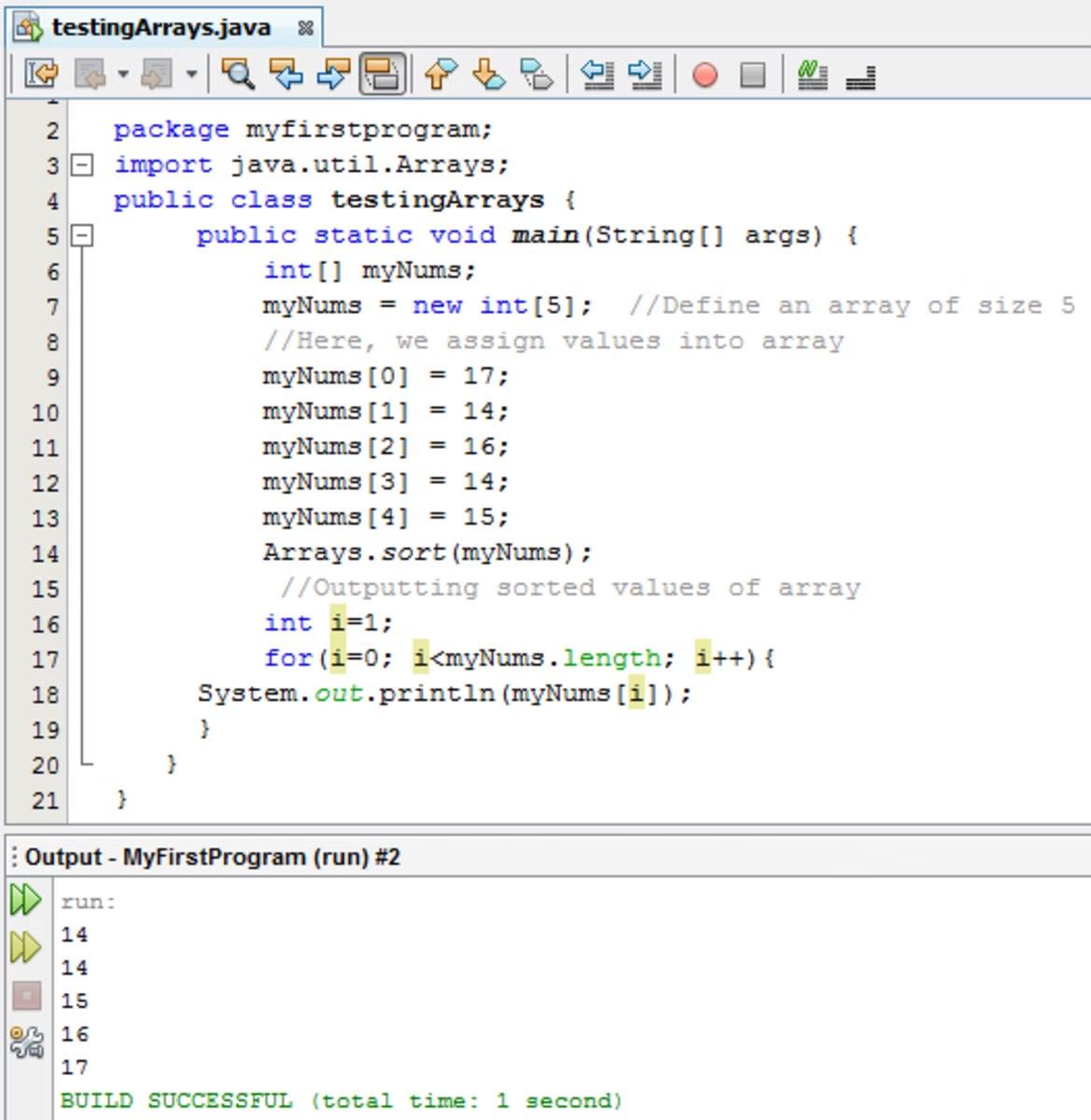Screen dimensions: 1091x1120
Task: Click 'int i=1;' code line
Action: pyautogui.click(x=329, y=623)
